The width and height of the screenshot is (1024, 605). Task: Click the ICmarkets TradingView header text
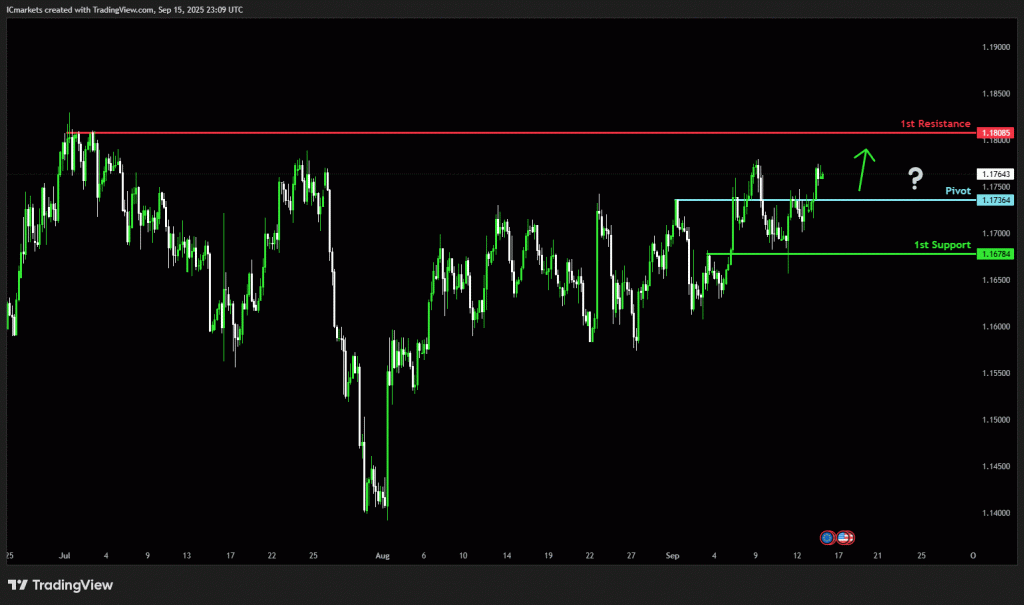(x=125, y=10)
